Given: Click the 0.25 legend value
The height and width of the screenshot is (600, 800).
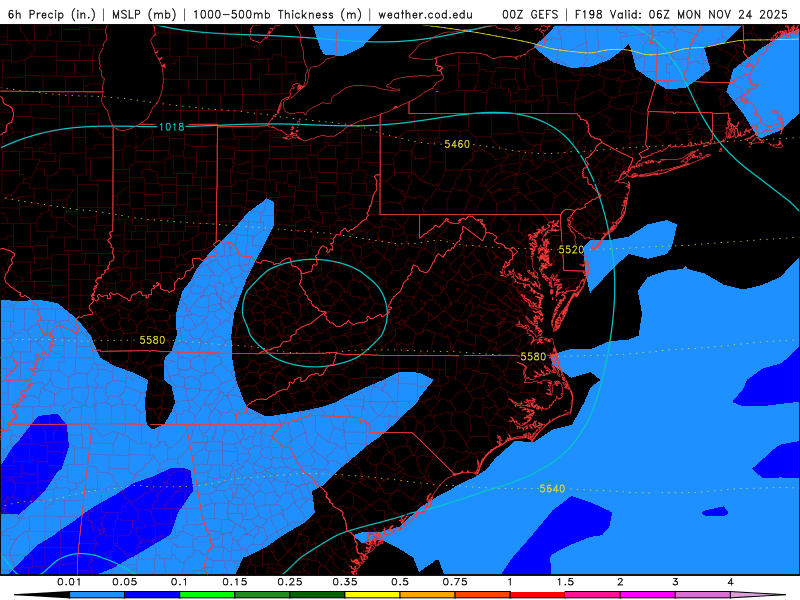Looking at the screenshot, I should [290, 582].
